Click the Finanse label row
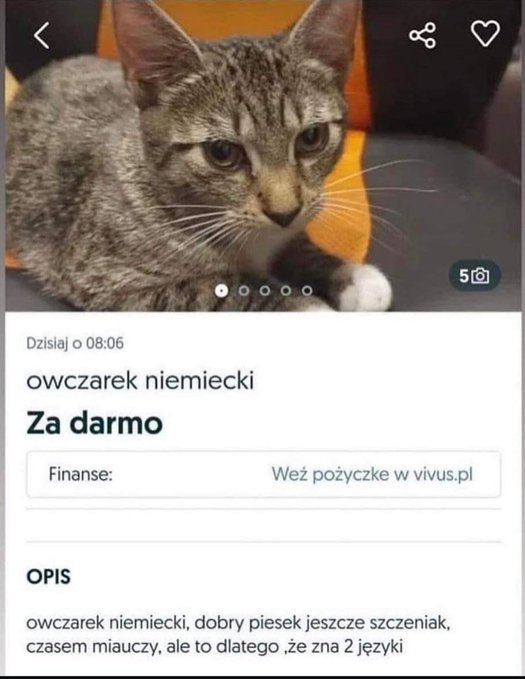Screen dimensions: 525x679 (x=81, y=474)
